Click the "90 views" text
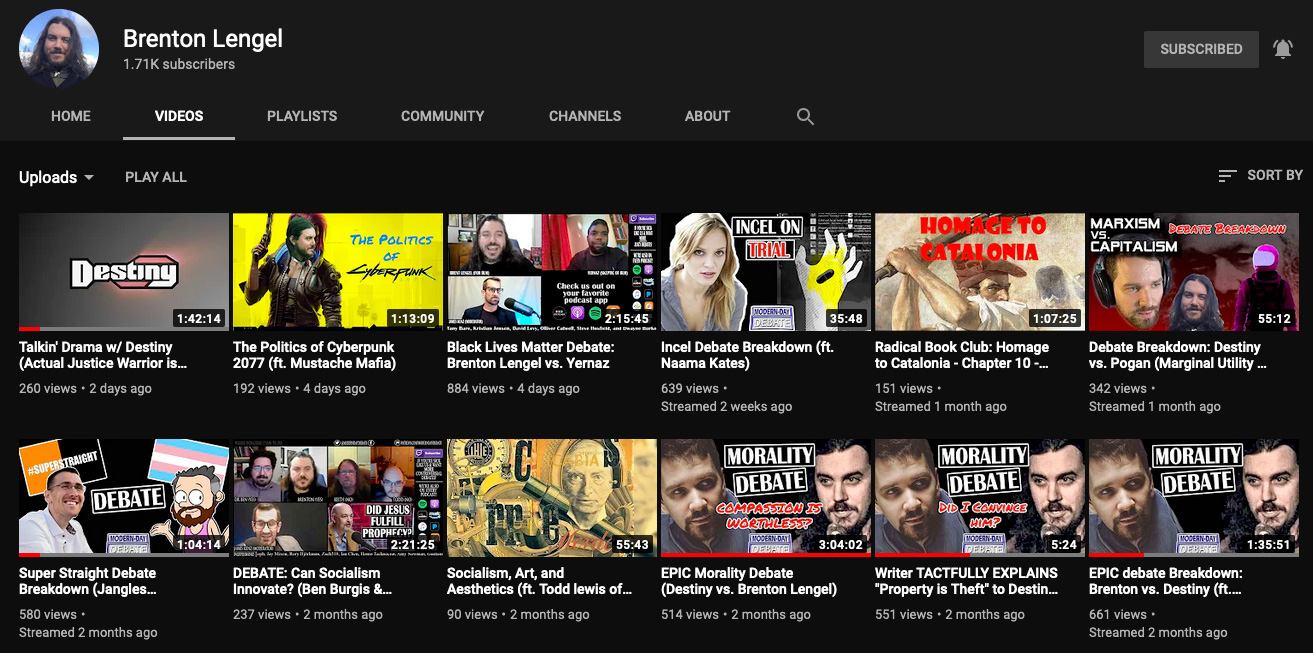Image resolution: width=1313 pixels, height=653 pixels. pos(472,614)
